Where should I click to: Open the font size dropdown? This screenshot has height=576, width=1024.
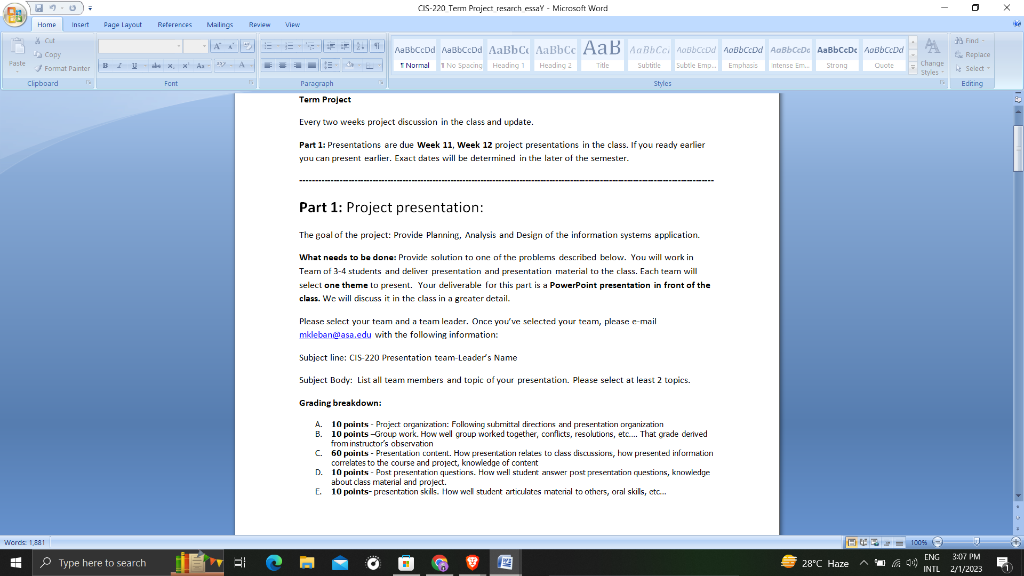point(204,45)
